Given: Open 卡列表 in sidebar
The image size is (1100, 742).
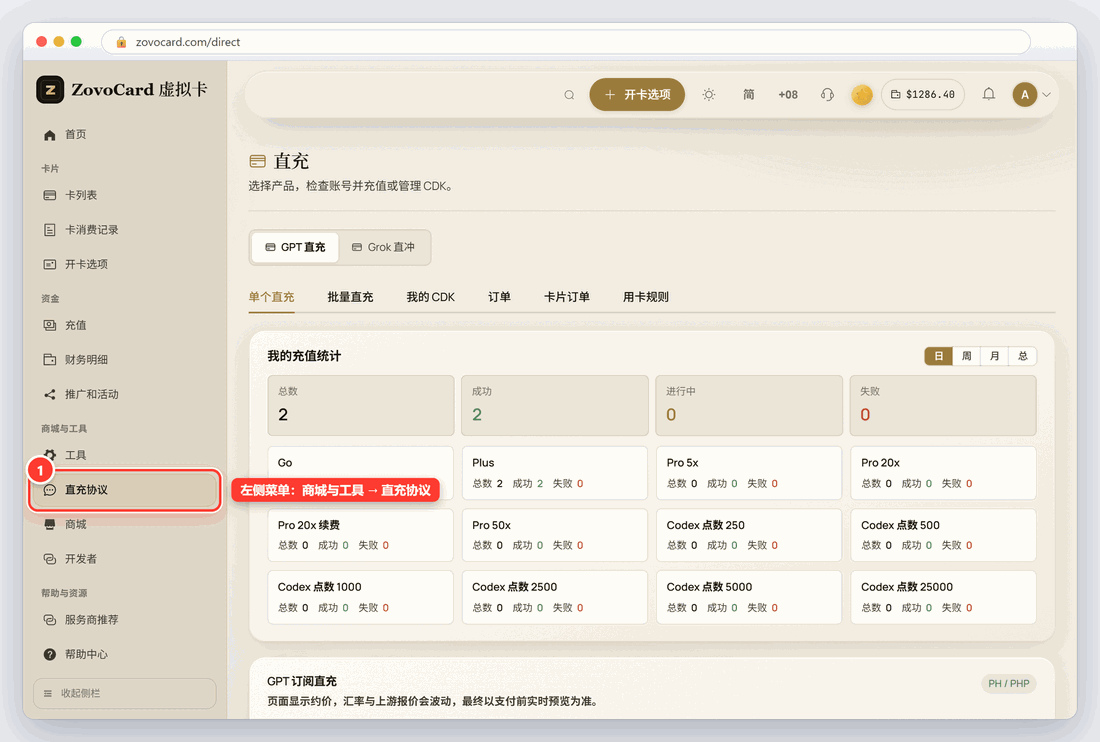Looking at the screenshot, I should [x=123, y=195].
